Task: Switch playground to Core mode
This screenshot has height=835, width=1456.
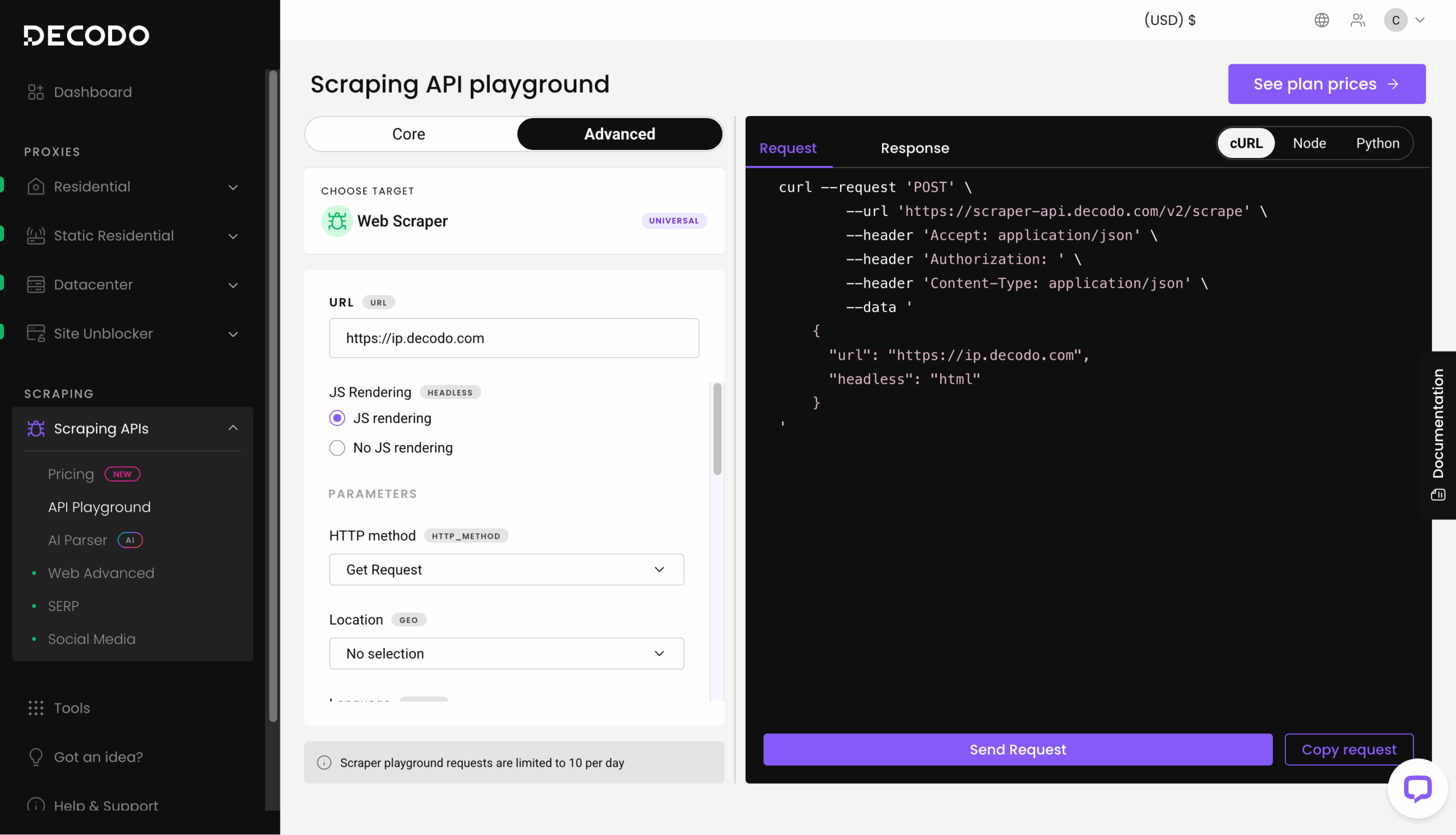Action: [x=409, y=134]
